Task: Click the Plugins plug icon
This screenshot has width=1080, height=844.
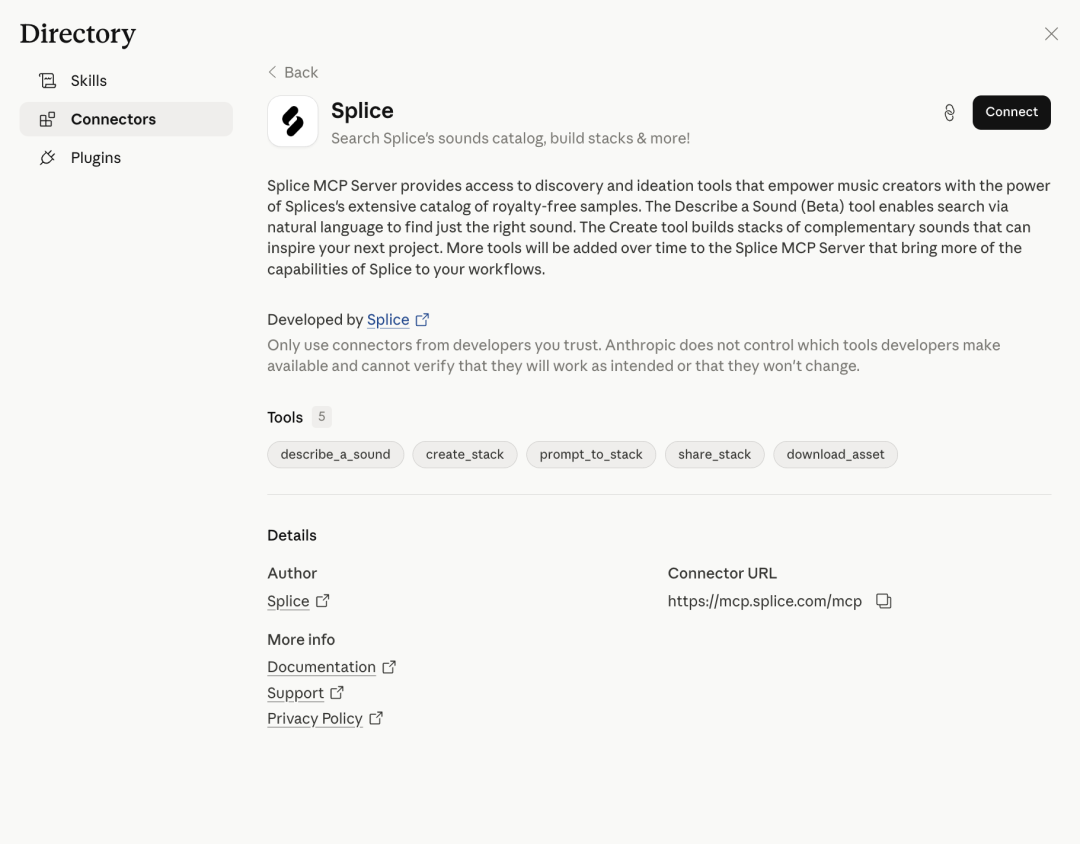Action: coord(47,158)
